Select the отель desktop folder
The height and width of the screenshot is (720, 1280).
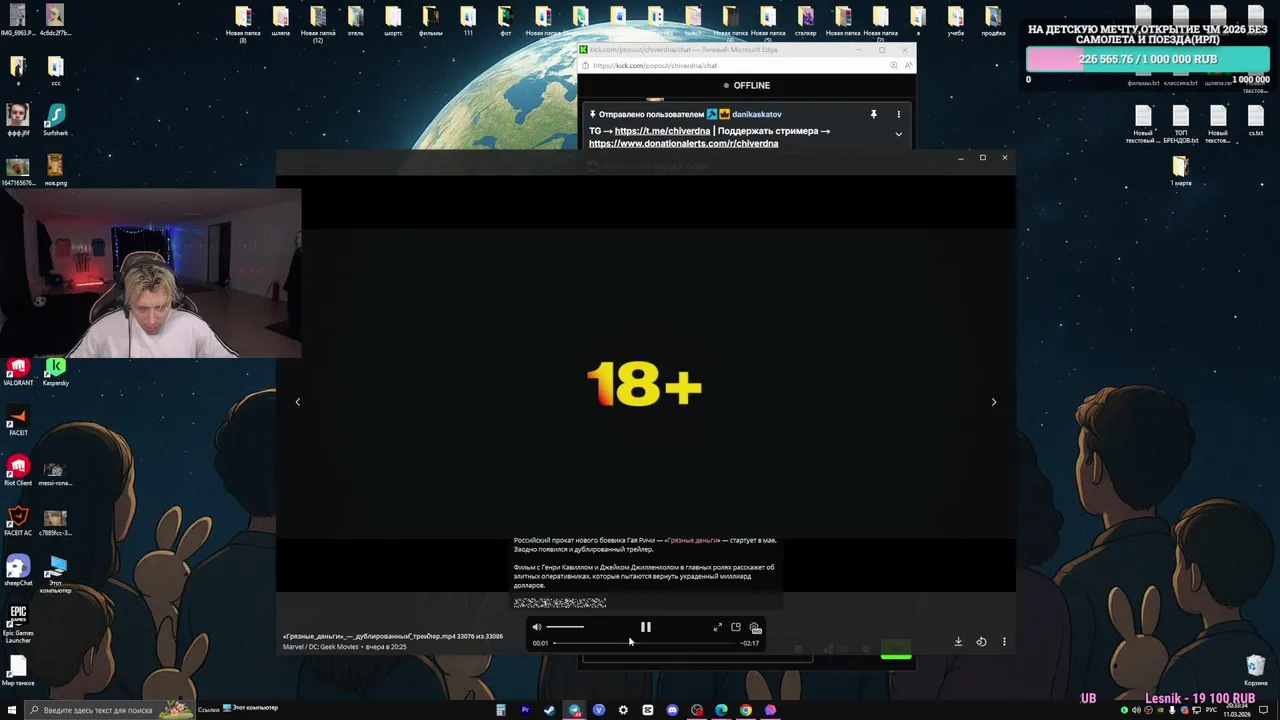tap(355, 22)
